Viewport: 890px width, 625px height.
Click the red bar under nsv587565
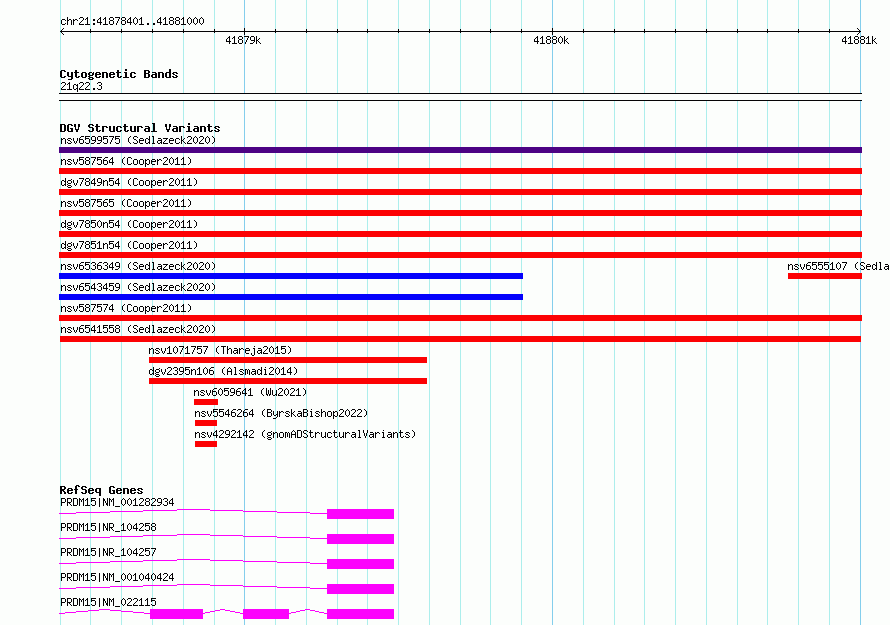click(460, 213)
